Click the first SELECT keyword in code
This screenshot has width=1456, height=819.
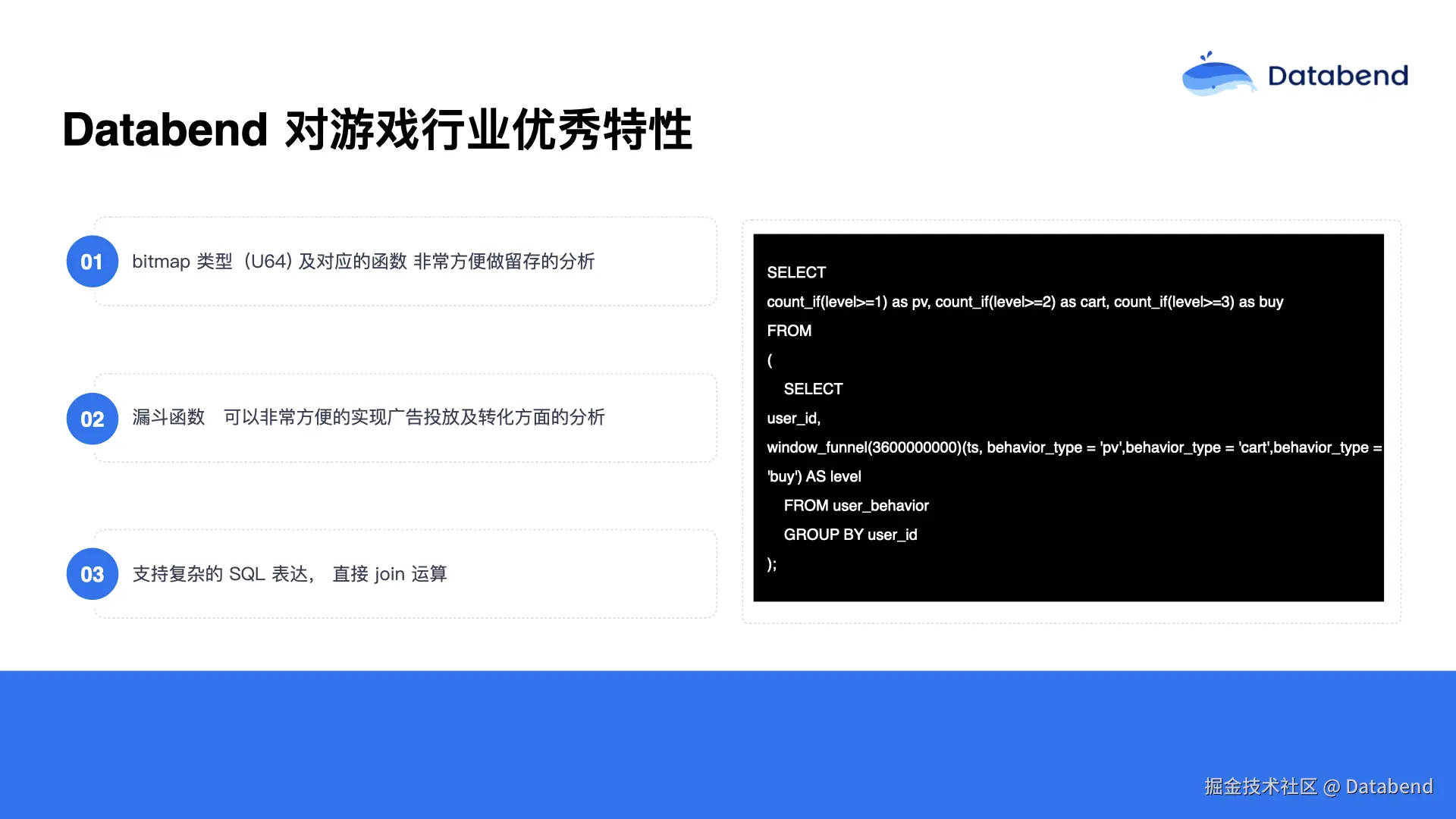point(795,272)
